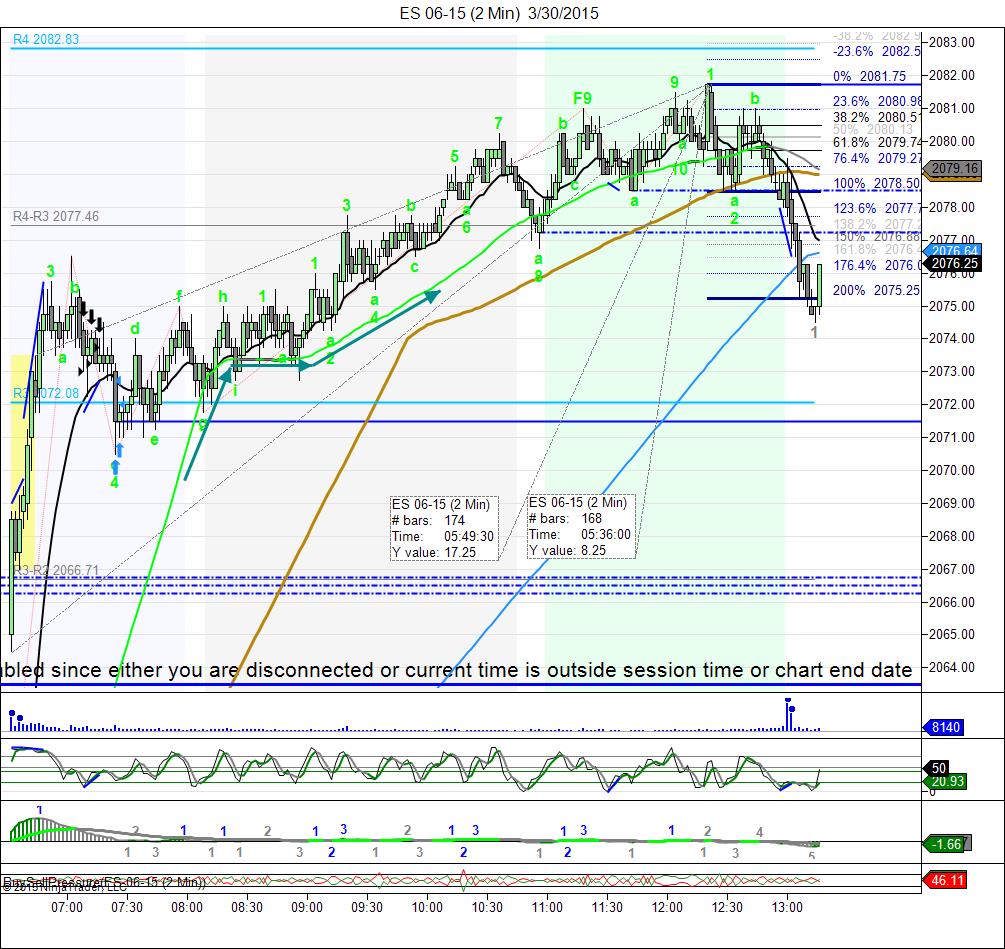Click the '100% 2078.50' Fibonacci label
The width and height of the screenshot is (1005, 949).
pyautogui.click(x=876, y=183)
